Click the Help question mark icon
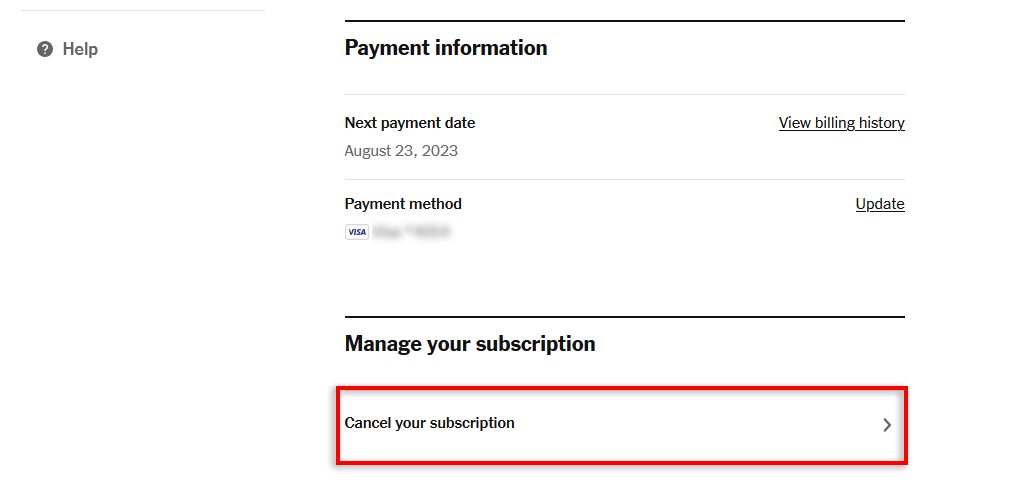This screenshot has width=1024, height=498. pyautogui.click(x=45, y=49)
